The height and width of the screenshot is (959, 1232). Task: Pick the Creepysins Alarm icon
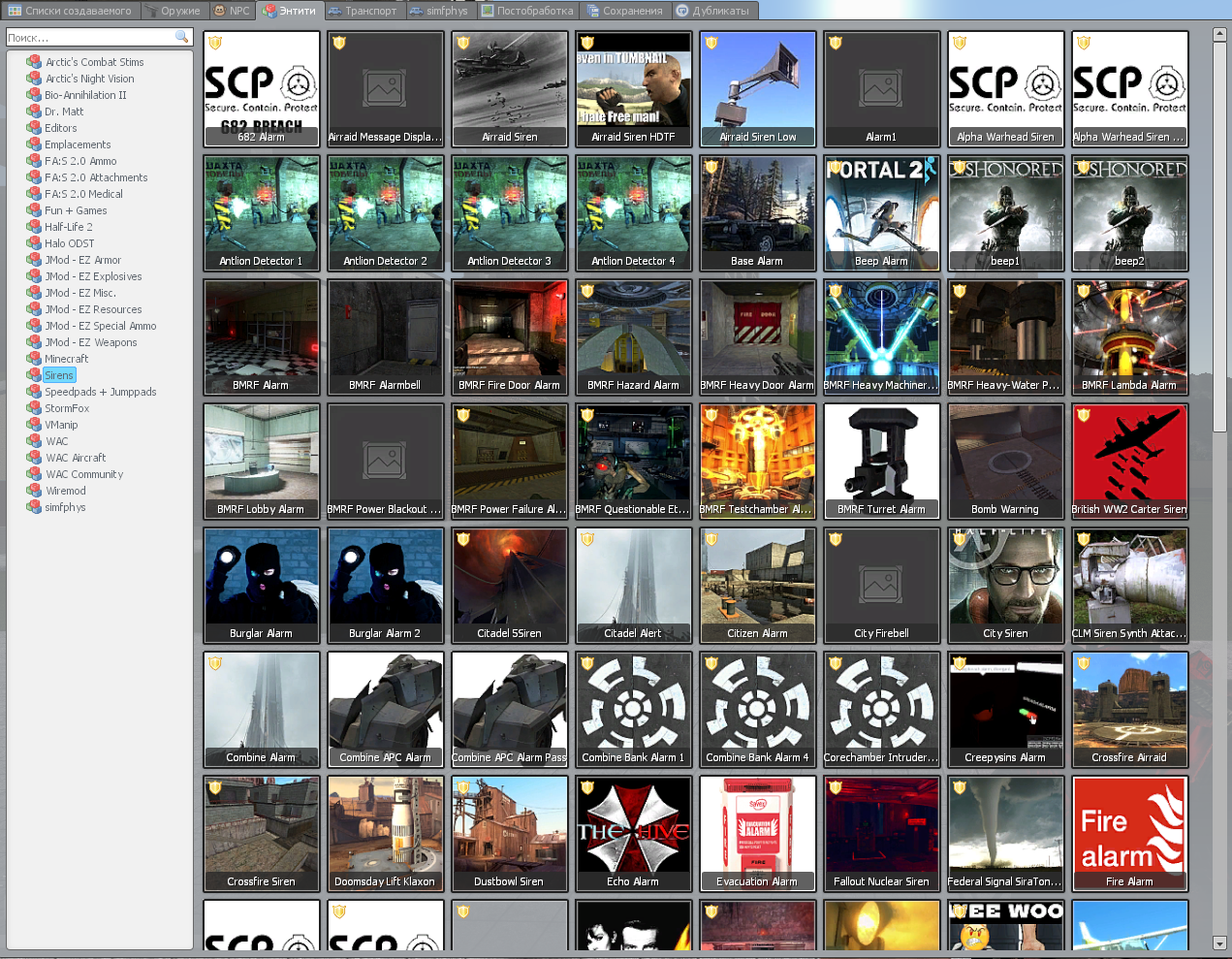pos(1006,710)
